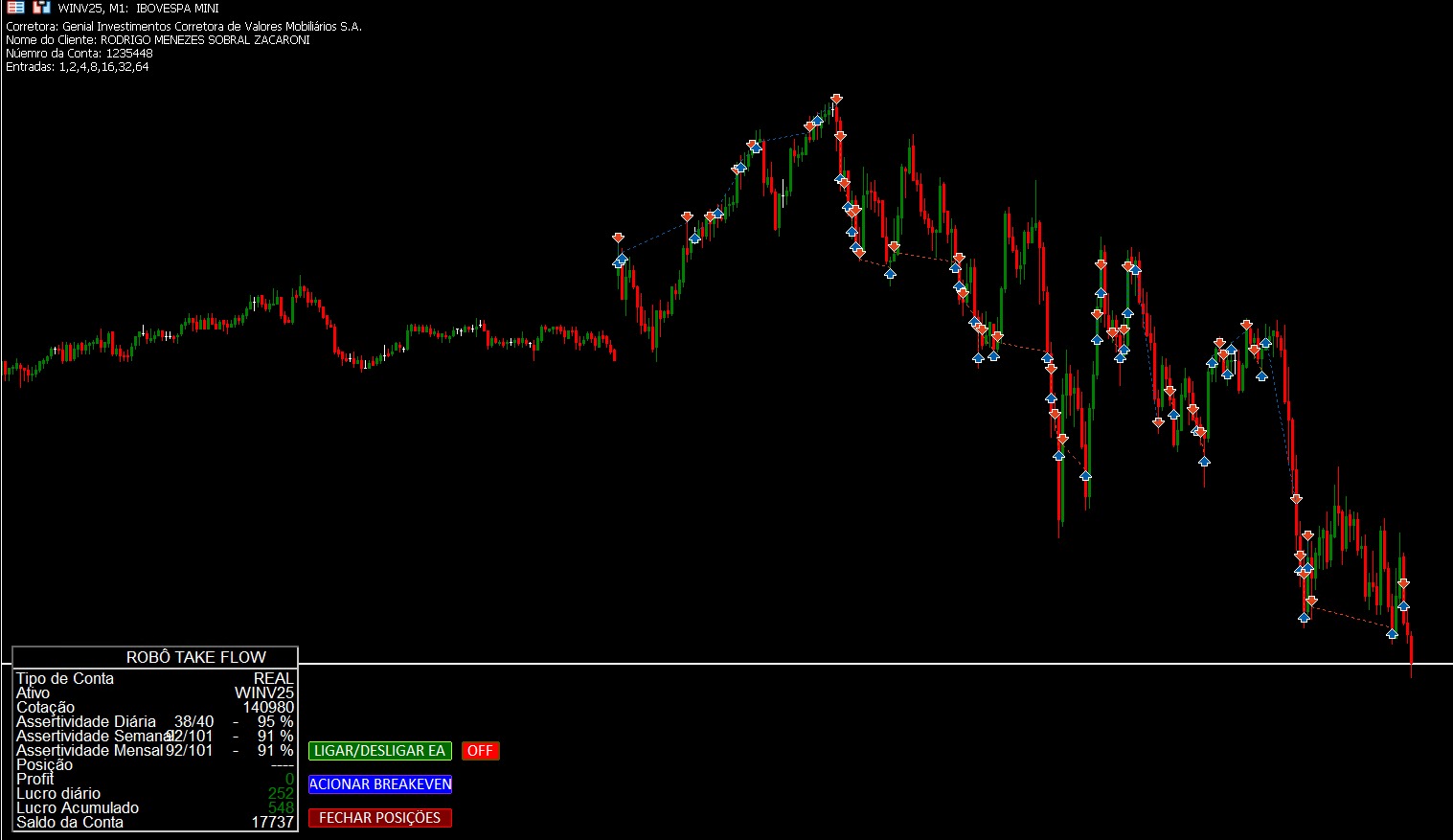The width and height of the screenshot is (1453, 840).
Task: Click the Lucro diário value 252
Action: tap(281, 794)
